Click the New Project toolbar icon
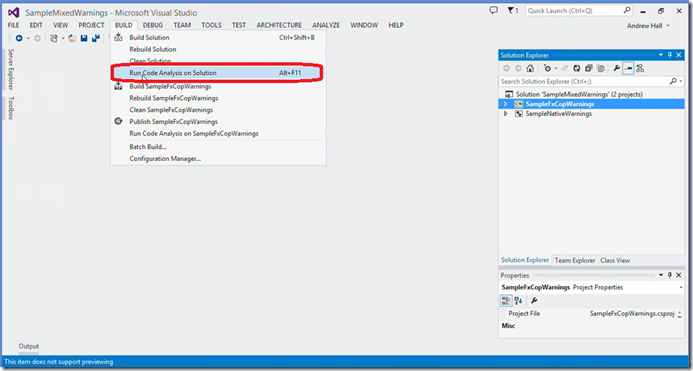 (x=54, y=38)
